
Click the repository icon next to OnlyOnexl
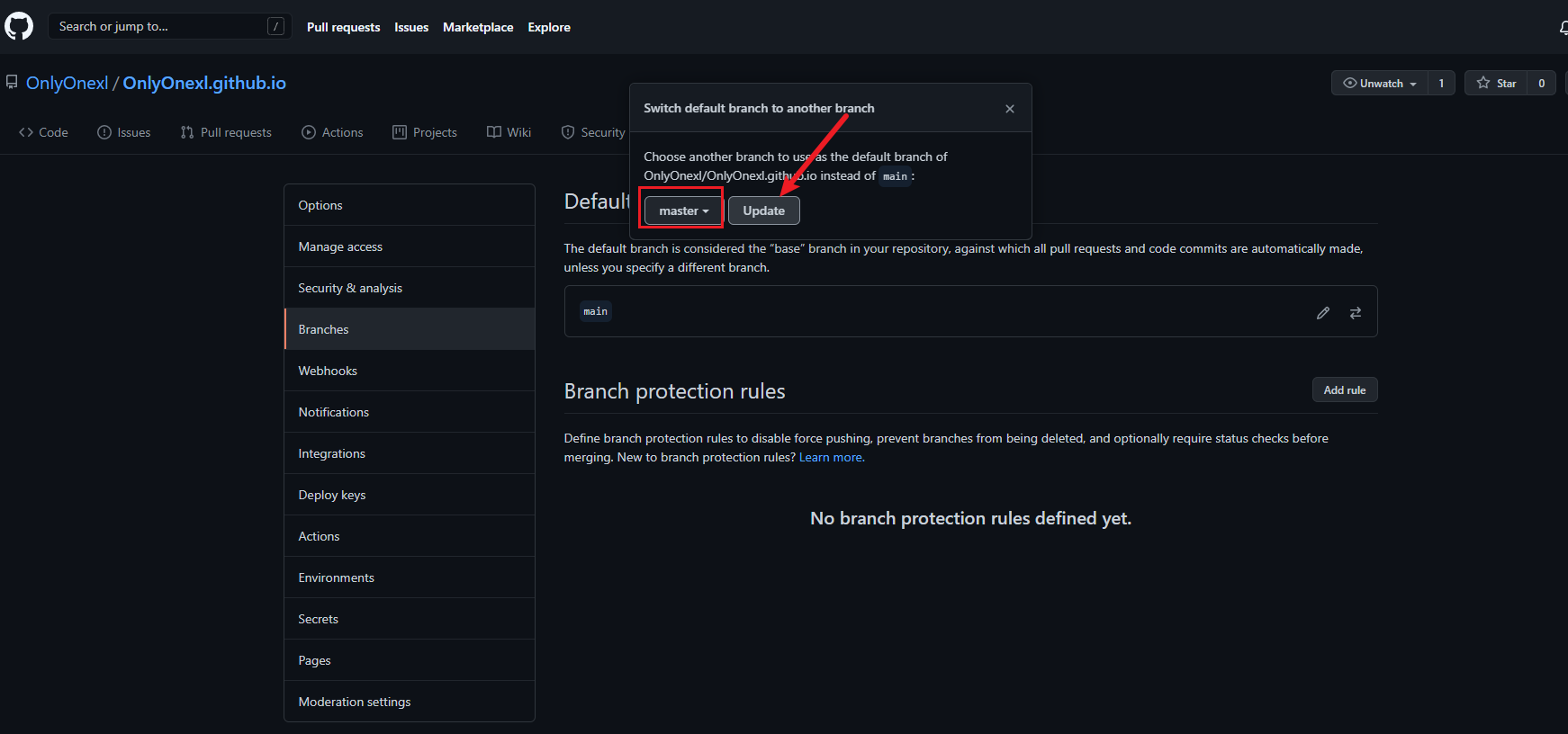(x=12, y=82)
